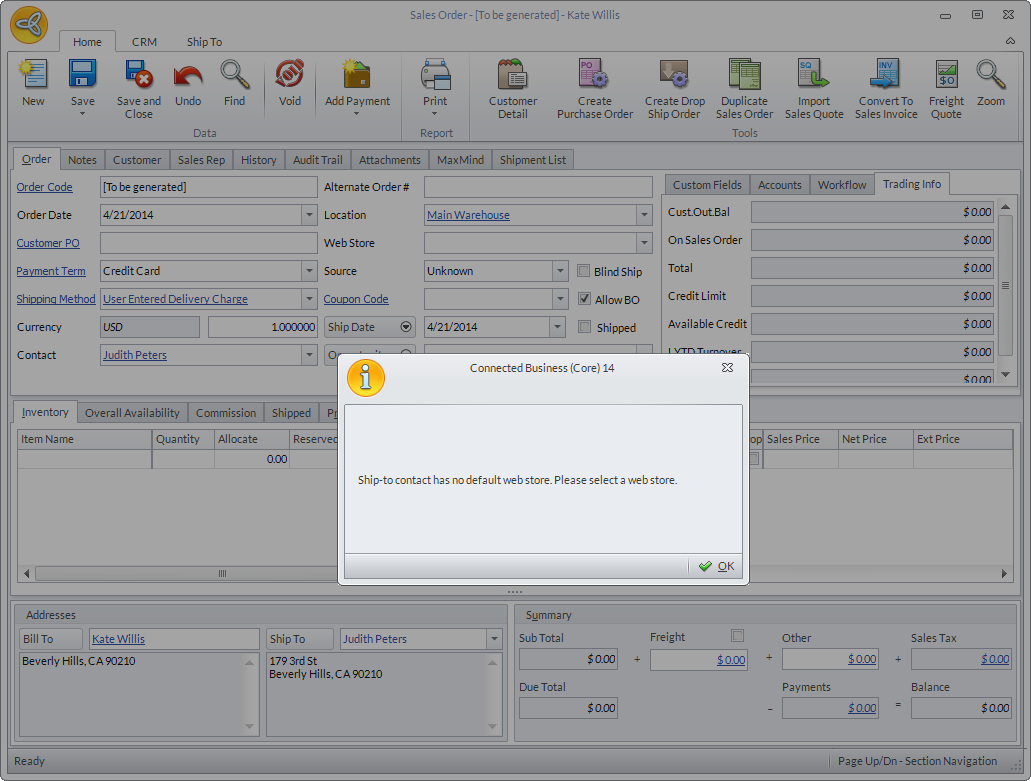
Task: Switch to the CRM ribbon tab
Action: 144,42
